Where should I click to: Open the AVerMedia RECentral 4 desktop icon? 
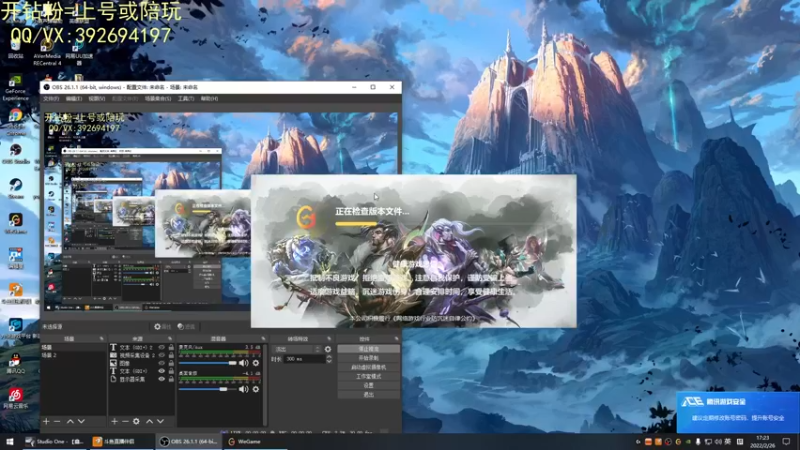click(47, 54)
